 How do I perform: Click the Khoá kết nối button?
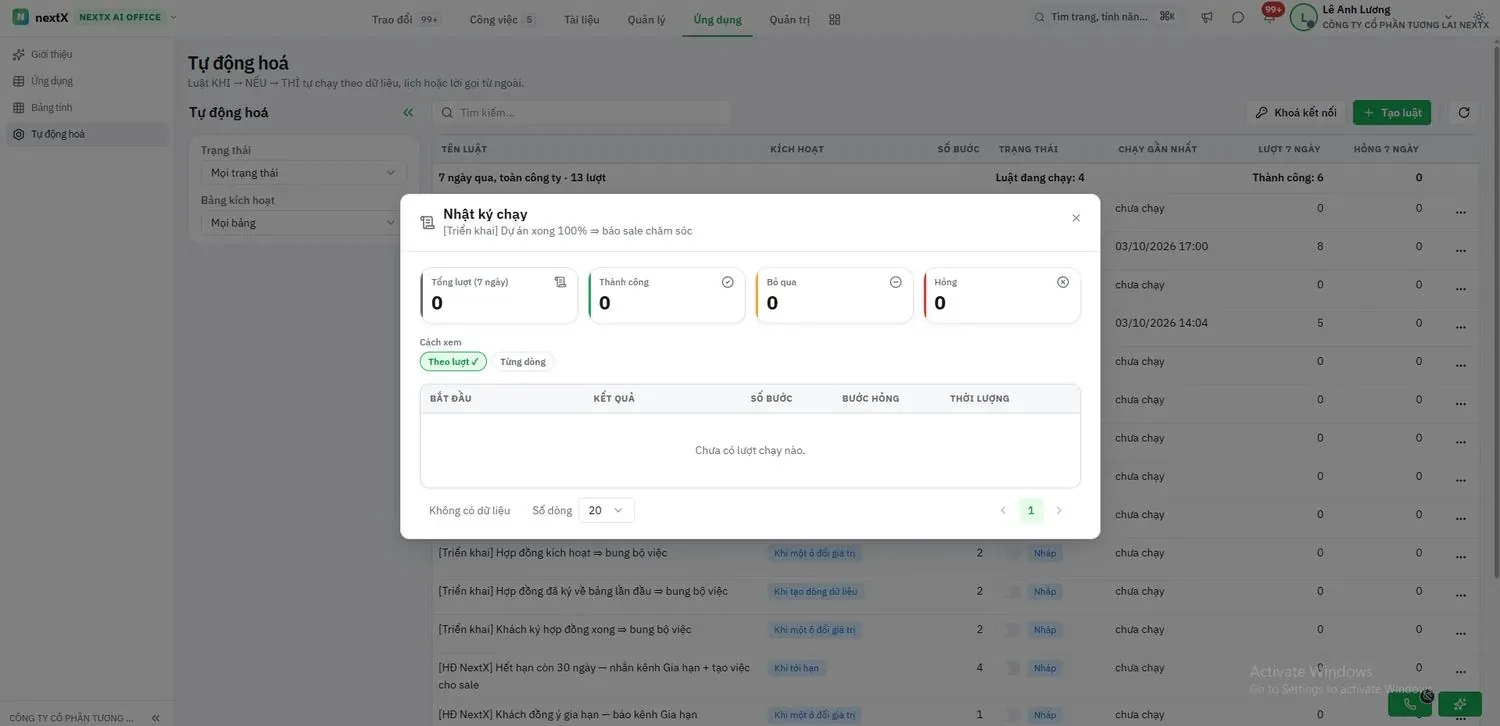[x=1296, y=113]
